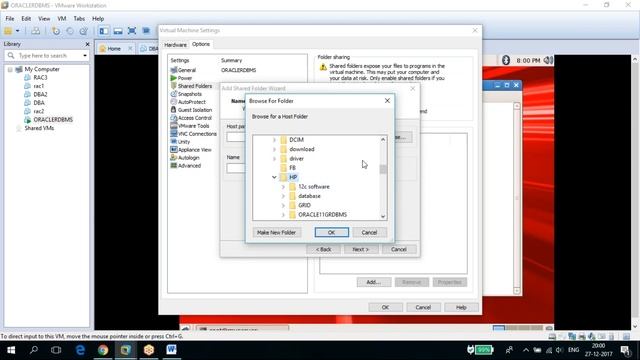640x360 pixels.
Task: Expand the download folder node
Action: [x=274, y=149]
